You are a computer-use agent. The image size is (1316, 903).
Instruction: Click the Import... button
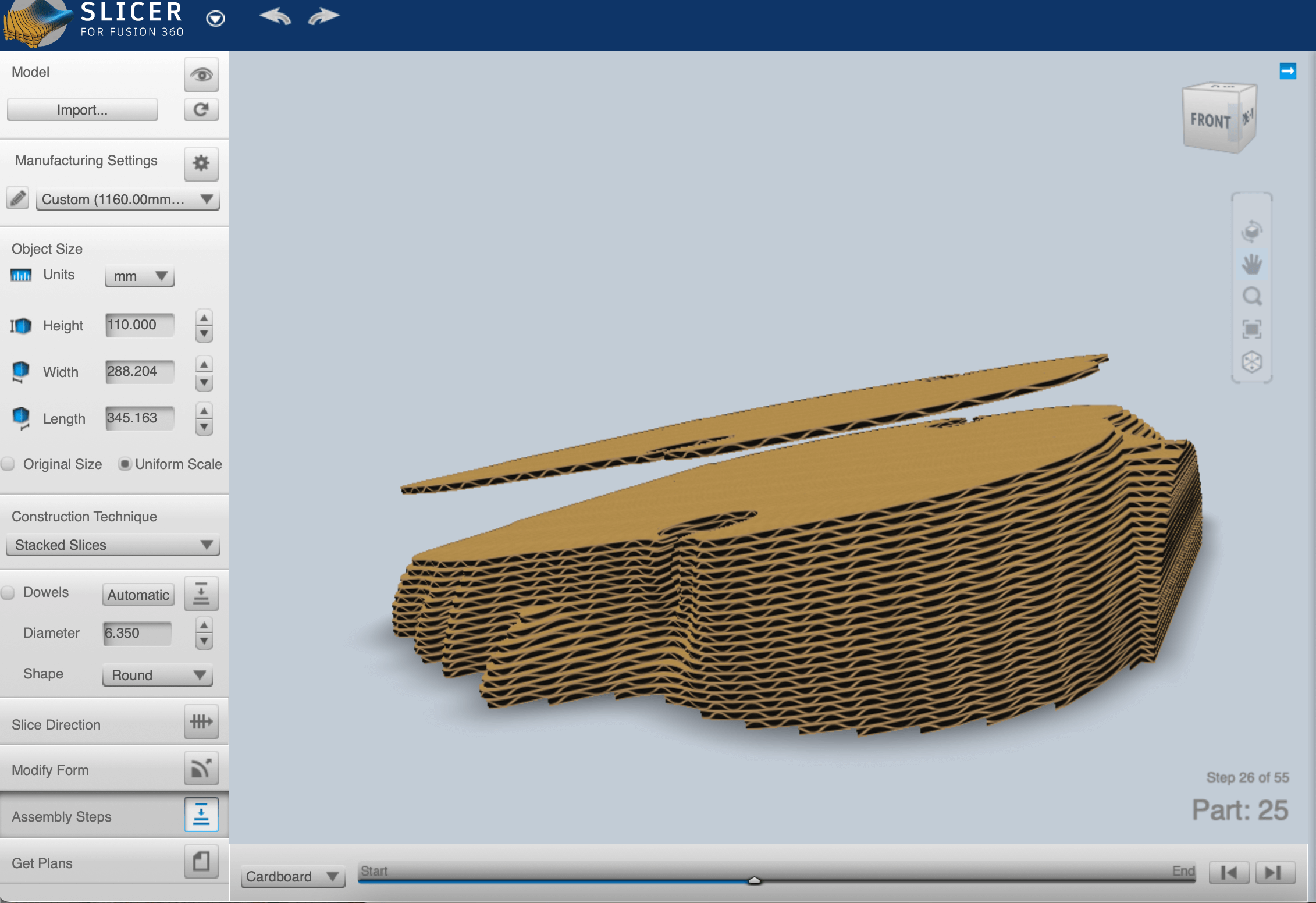(x=82, y=109)
